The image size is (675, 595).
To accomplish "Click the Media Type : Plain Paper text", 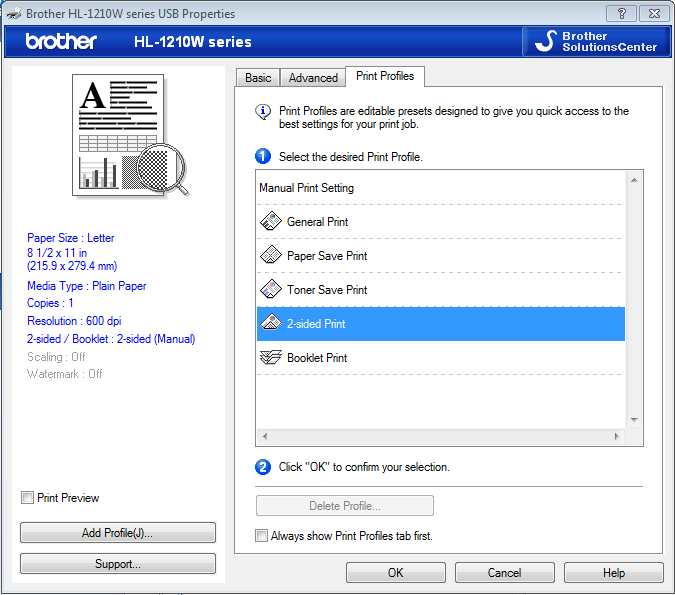I will click(x=87, y=286).
